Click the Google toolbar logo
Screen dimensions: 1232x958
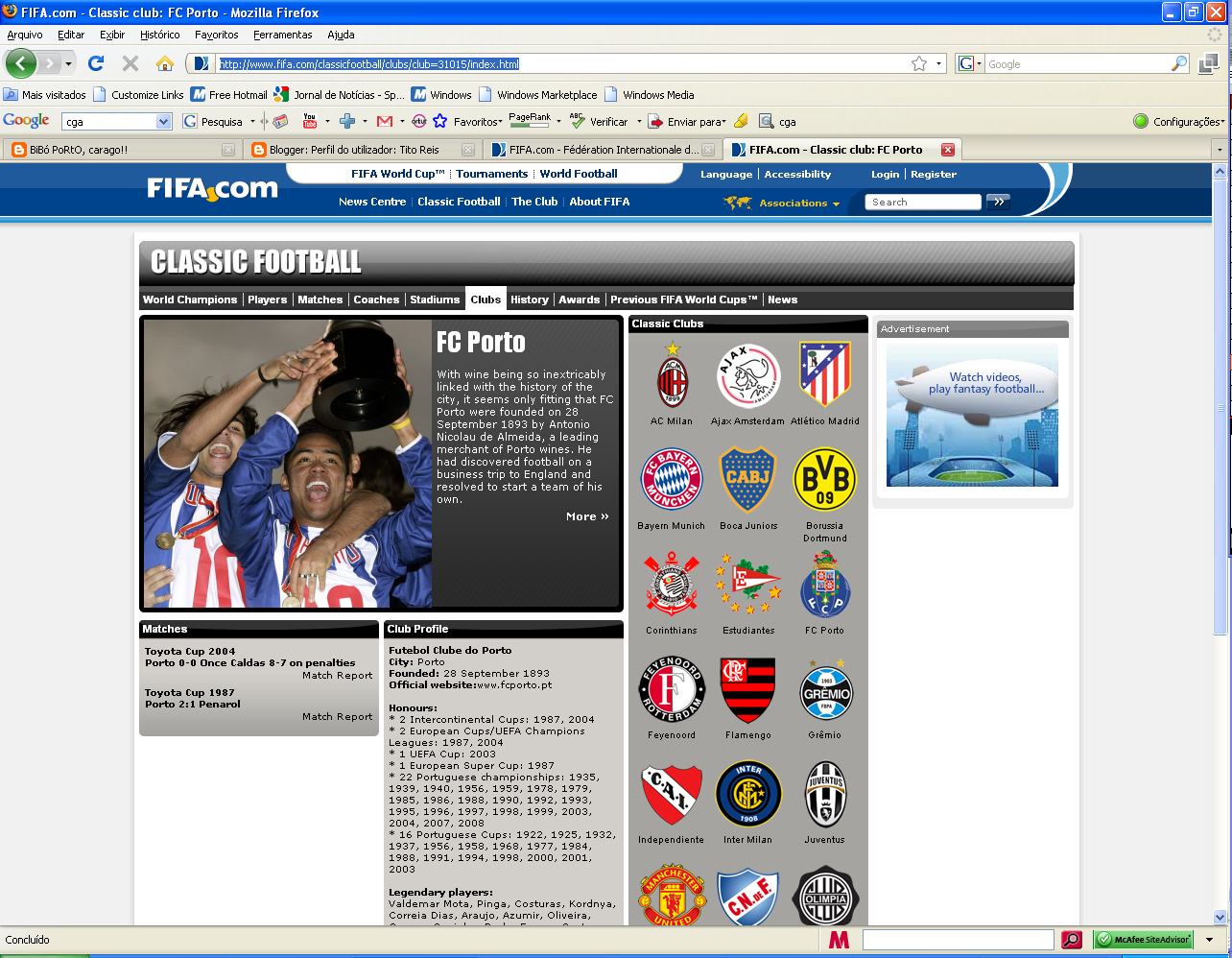click(x=26, y=120)
